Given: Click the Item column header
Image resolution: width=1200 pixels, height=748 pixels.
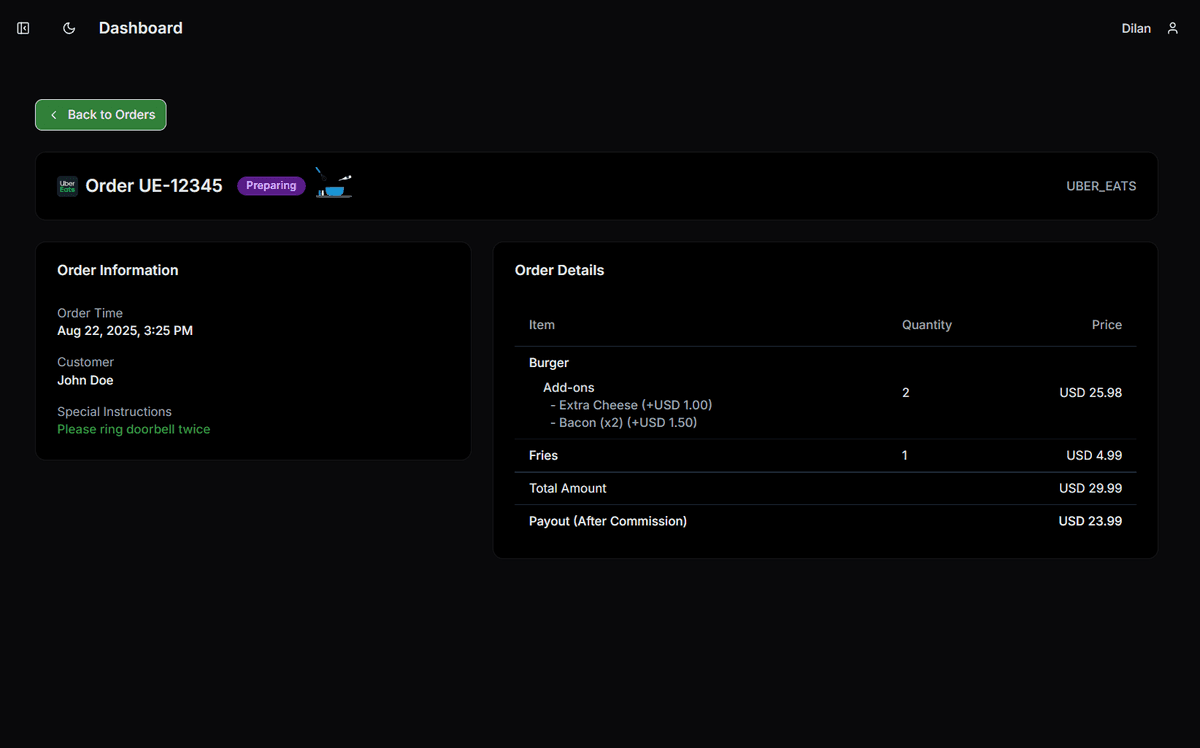Looking at the screenshot, I should [542, 325].
